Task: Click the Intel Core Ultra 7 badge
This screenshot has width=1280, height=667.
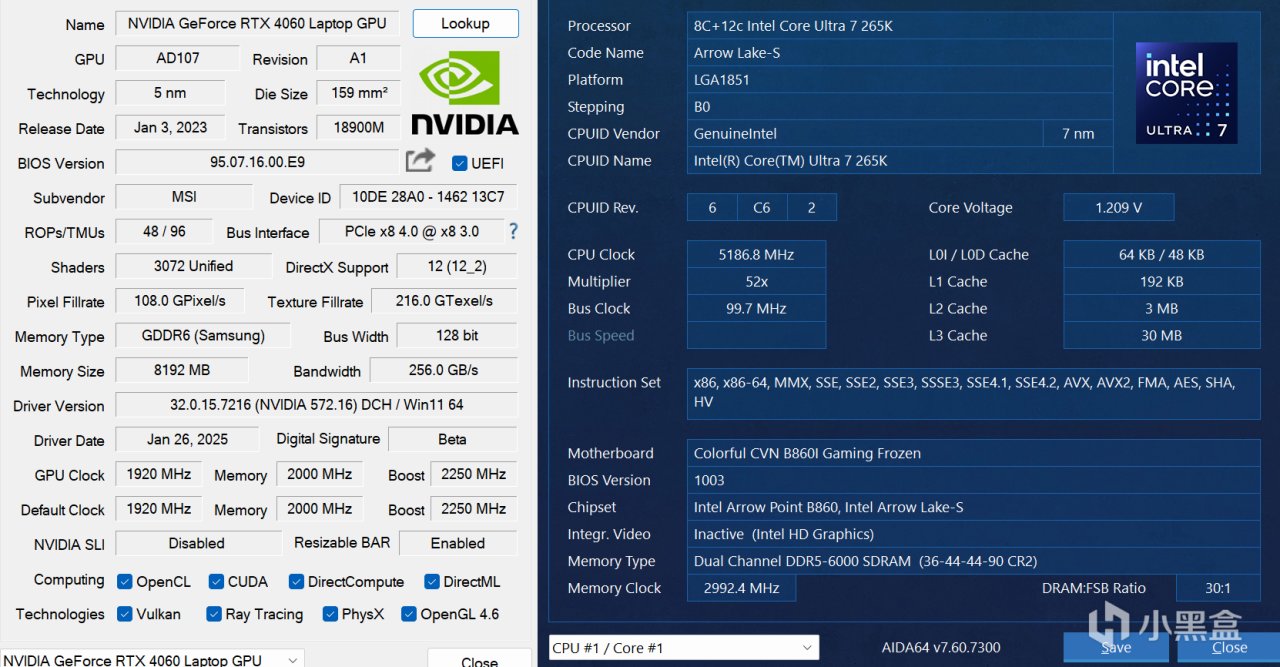Action: point(1186,93)
